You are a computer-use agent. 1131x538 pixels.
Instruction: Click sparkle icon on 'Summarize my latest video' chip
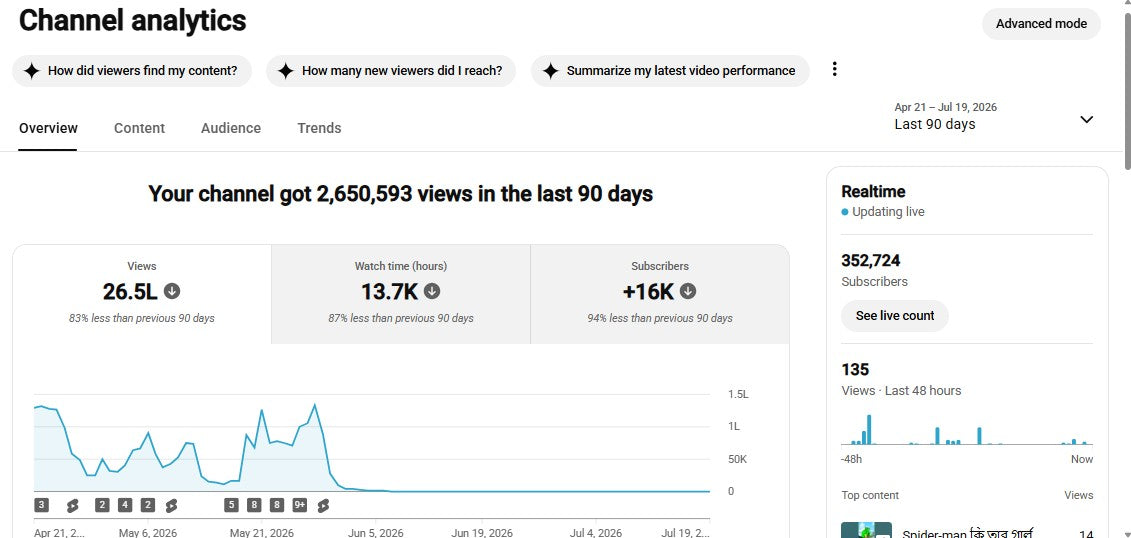550,71
